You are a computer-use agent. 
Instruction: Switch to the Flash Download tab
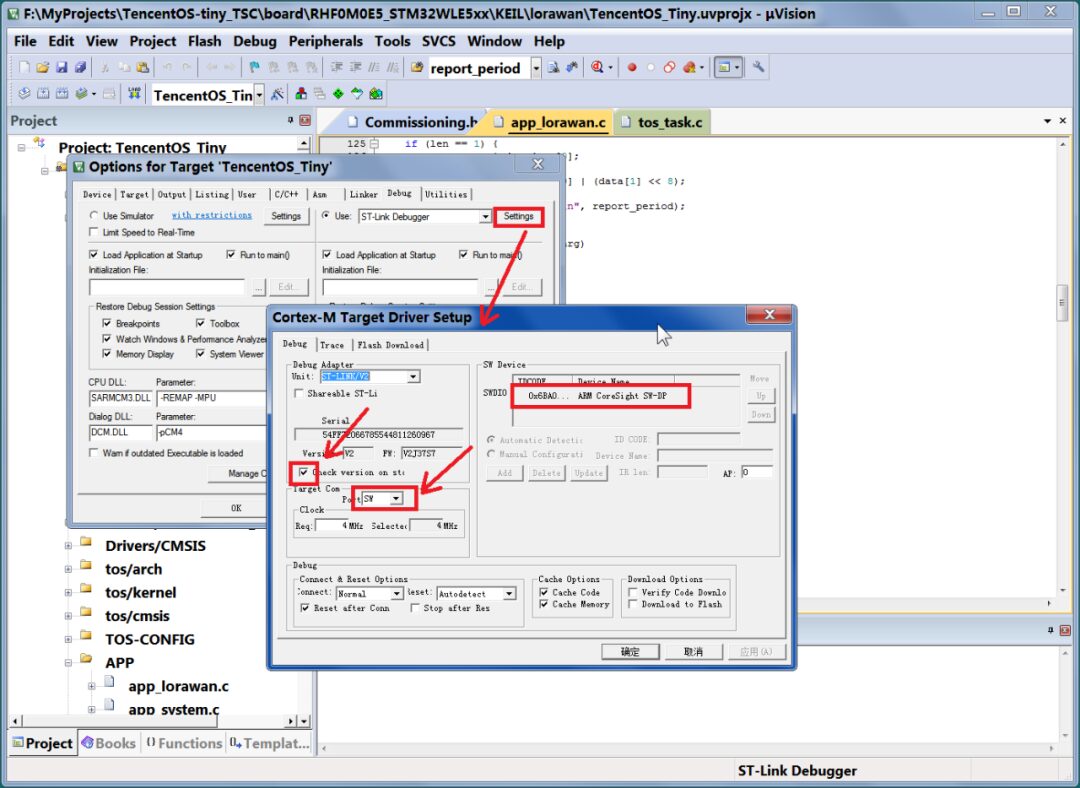[391, 345]
